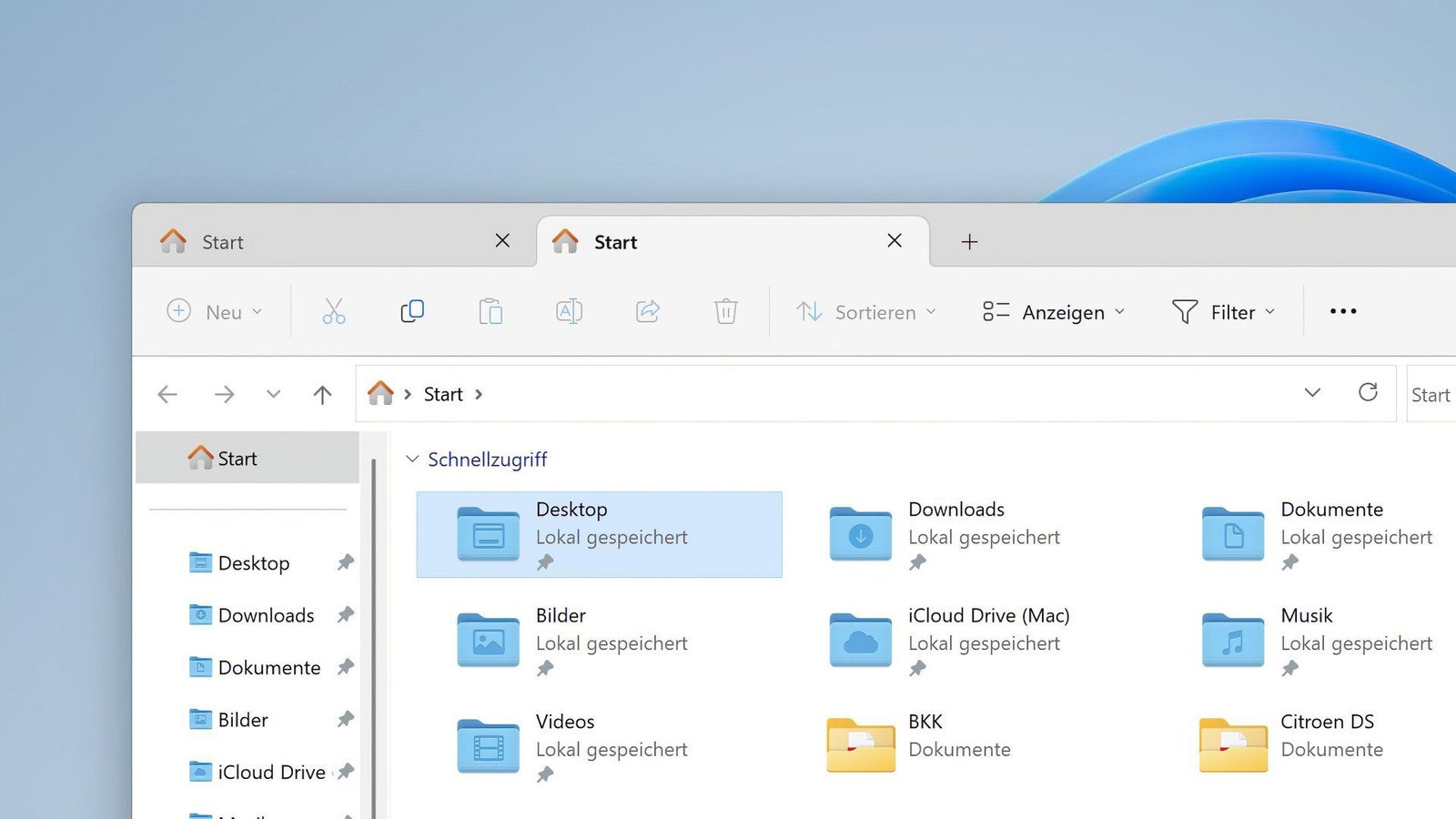Click the Paste icon

coord(490,311)
